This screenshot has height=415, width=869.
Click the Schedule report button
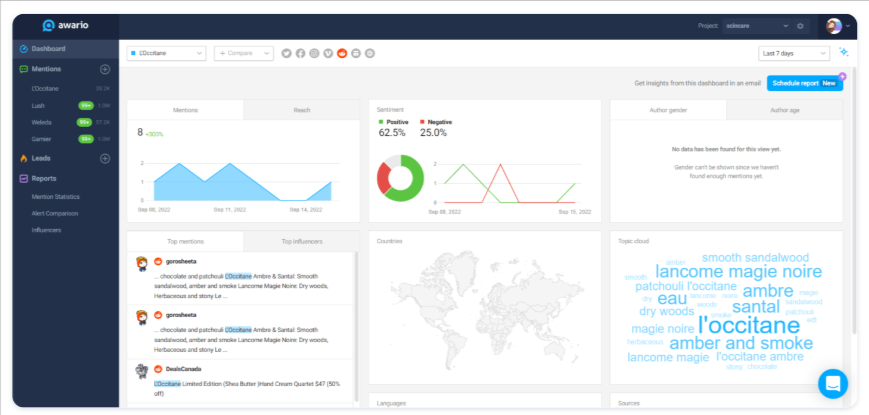click(804, 84)
